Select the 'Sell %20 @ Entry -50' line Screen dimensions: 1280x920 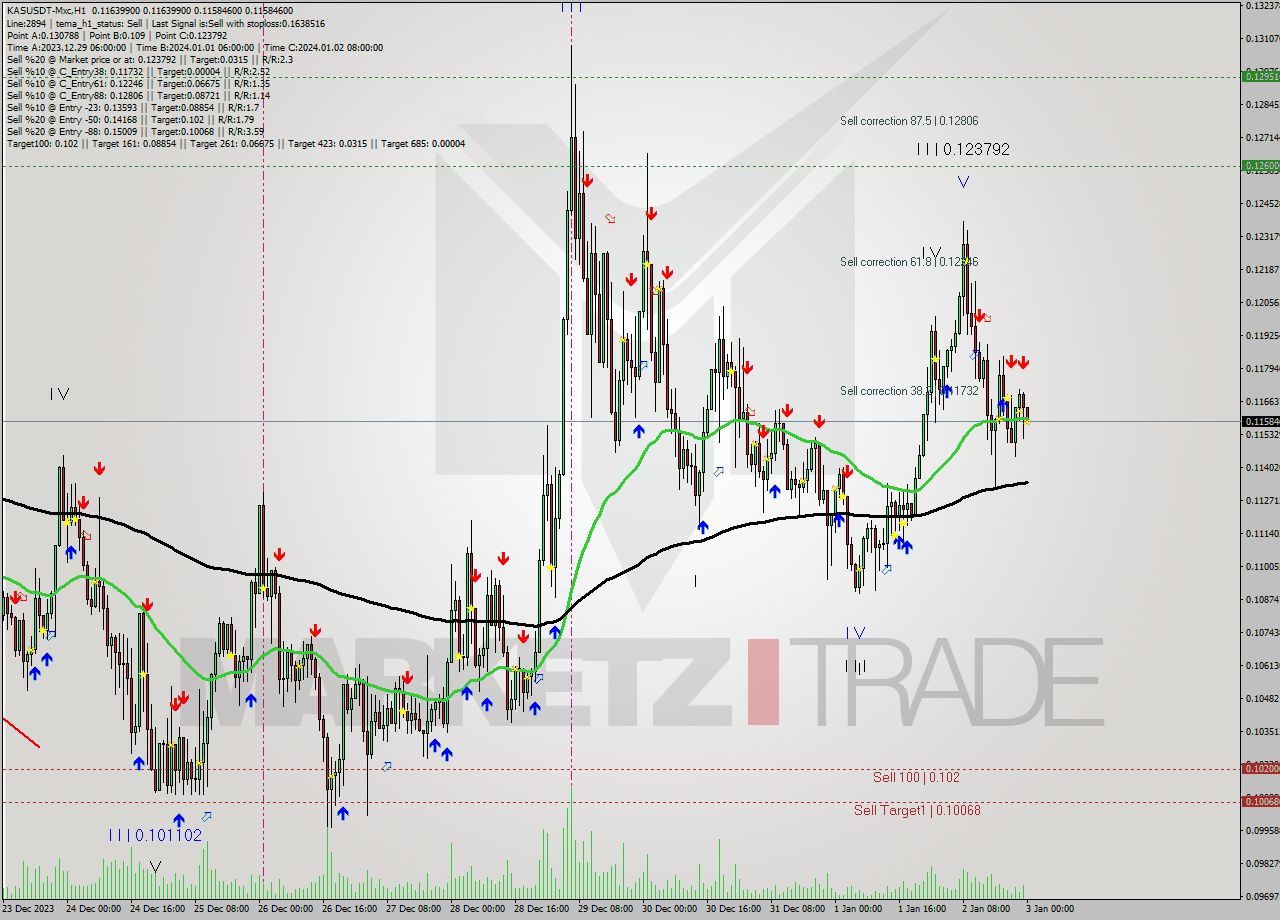tap(130, 119)
